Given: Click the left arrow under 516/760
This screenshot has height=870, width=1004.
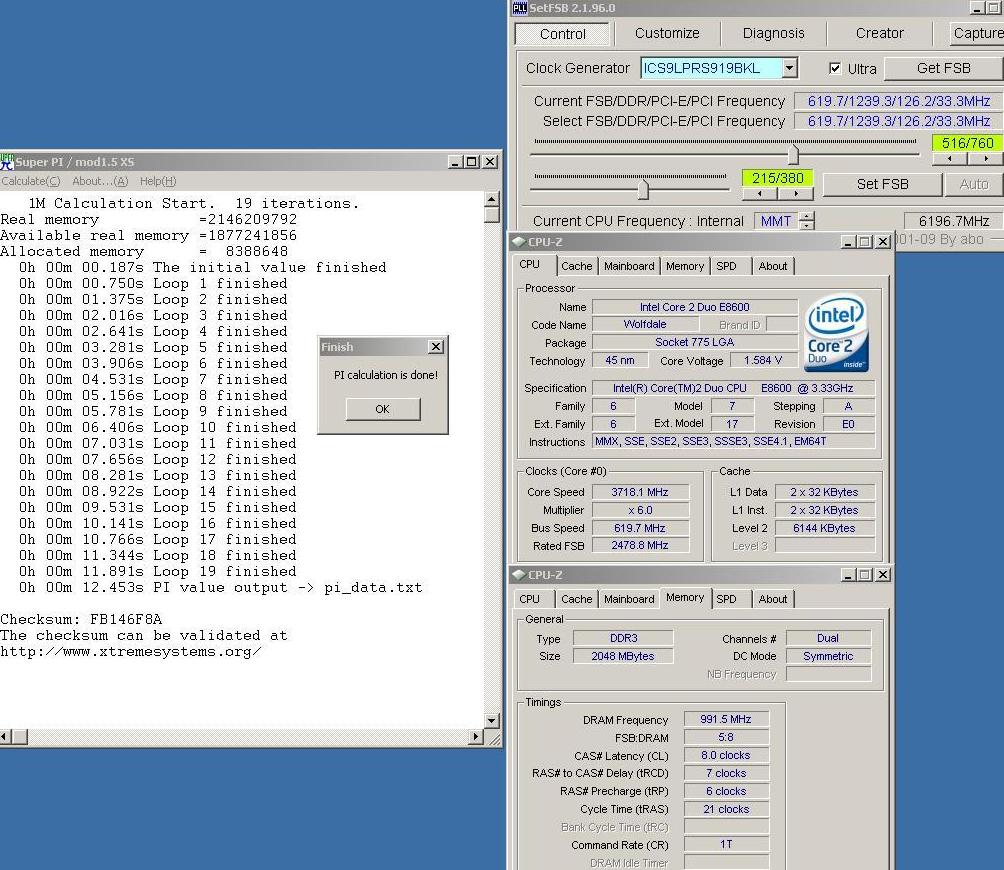Looking at the screenshot, I should [949, 158].
